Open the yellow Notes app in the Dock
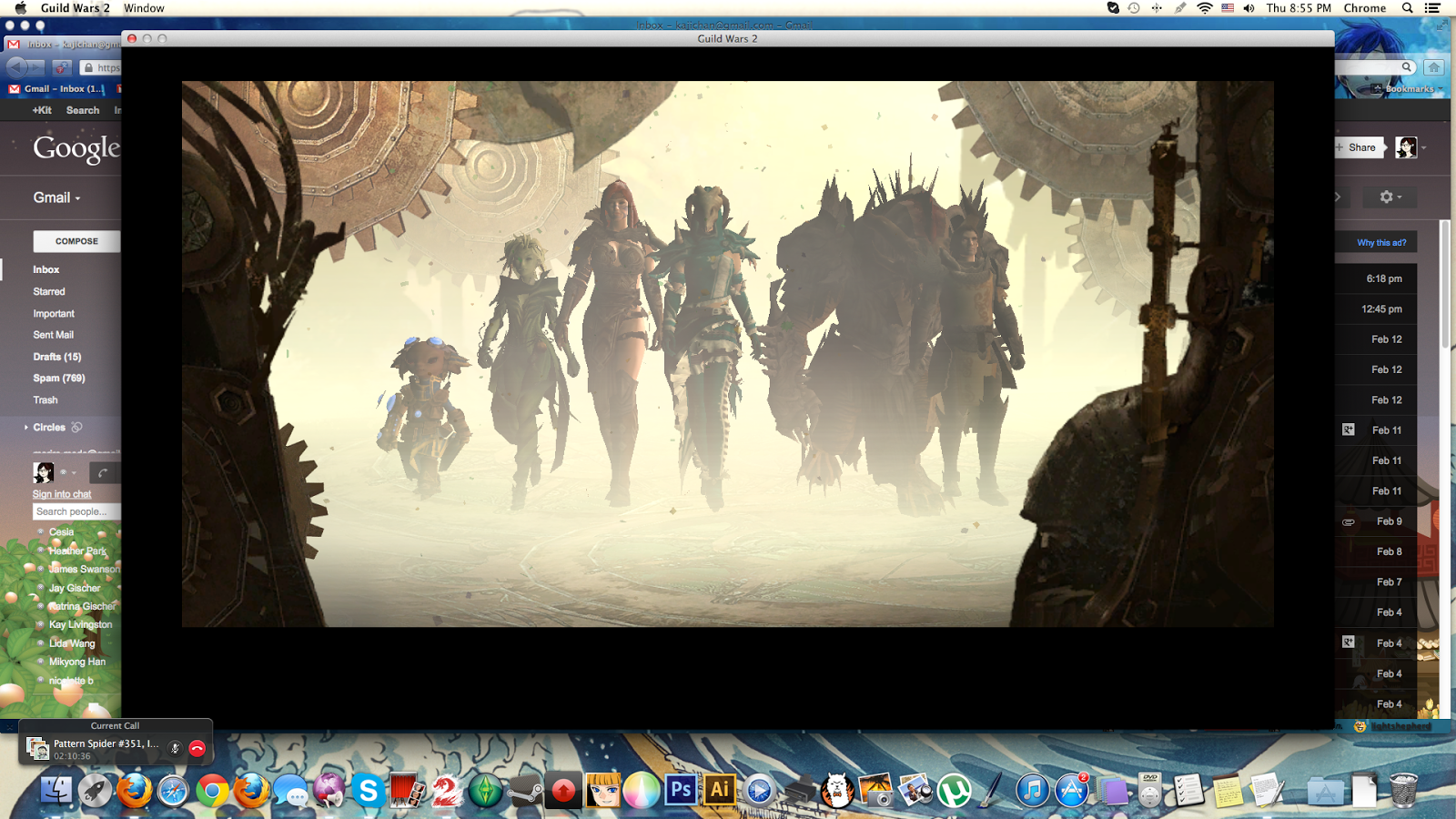The image size is (1456, 819). [1227, 790]
